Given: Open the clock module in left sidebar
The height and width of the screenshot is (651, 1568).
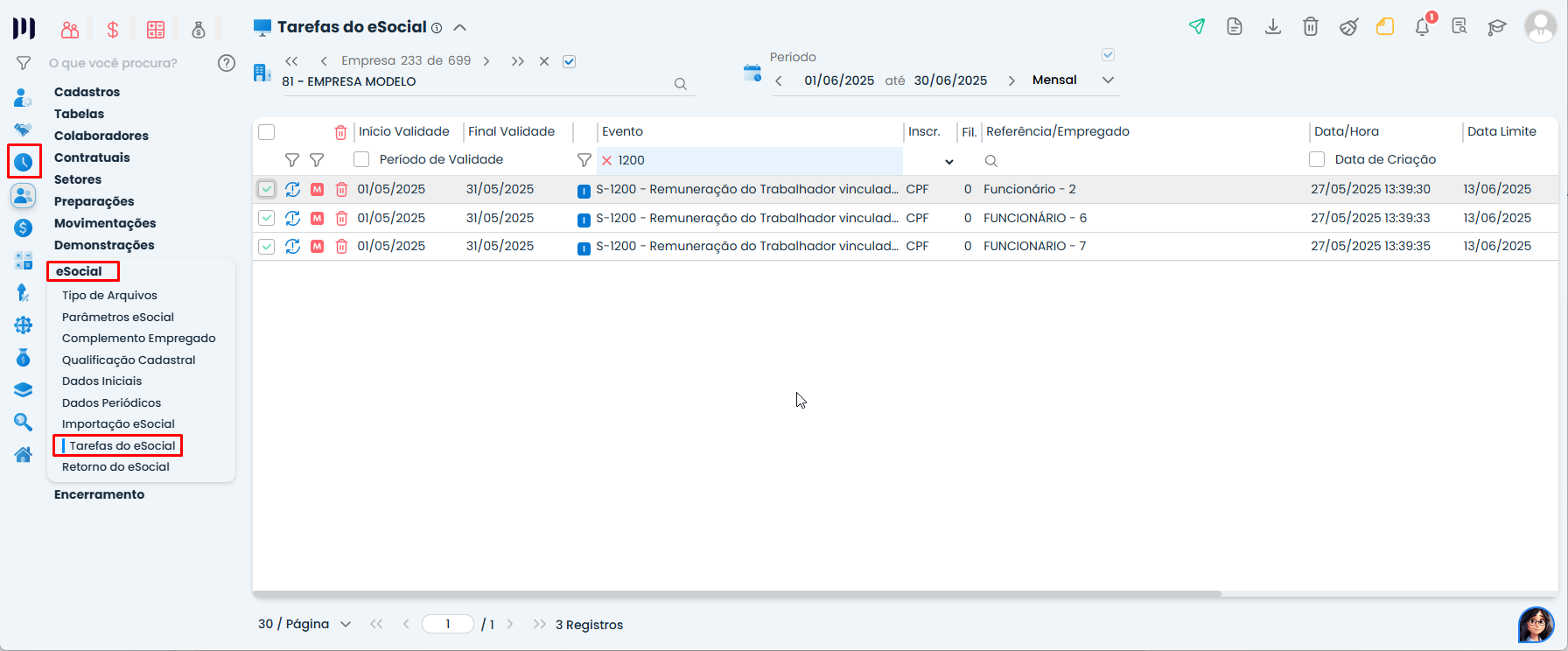Looking at the screenshot, I should [x=24, y=162].
